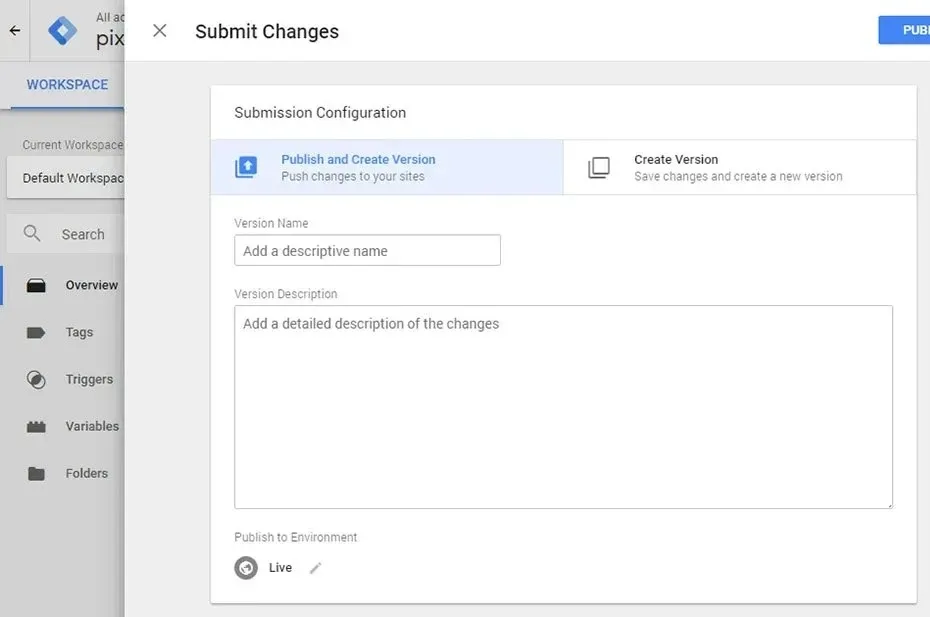Screen dimensions: 930x617
Task: Click the Live environment globe icon
Action: (246, 568)
